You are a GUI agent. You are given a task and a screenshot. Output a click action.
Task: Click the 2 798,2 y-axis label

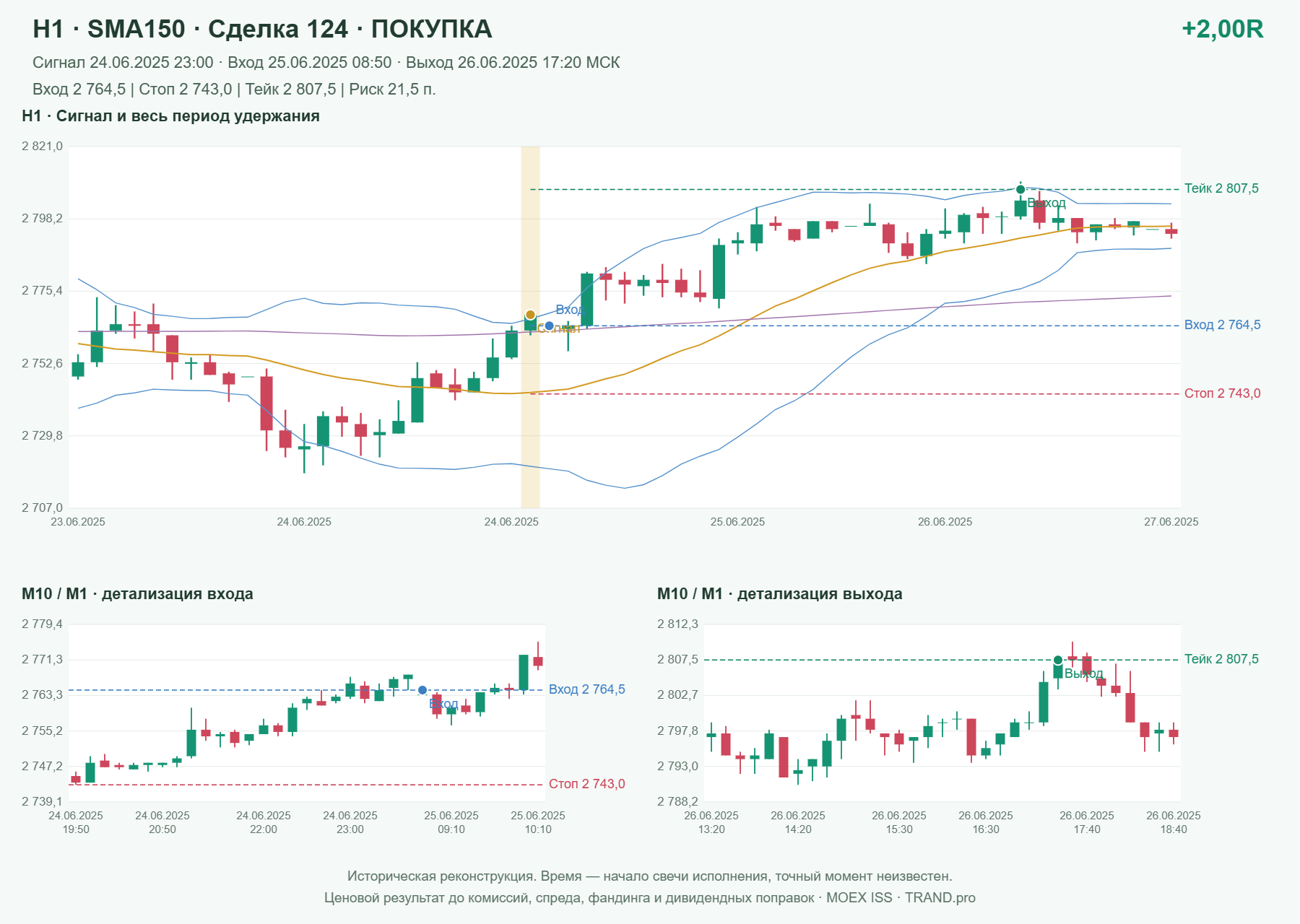[42, 219]
